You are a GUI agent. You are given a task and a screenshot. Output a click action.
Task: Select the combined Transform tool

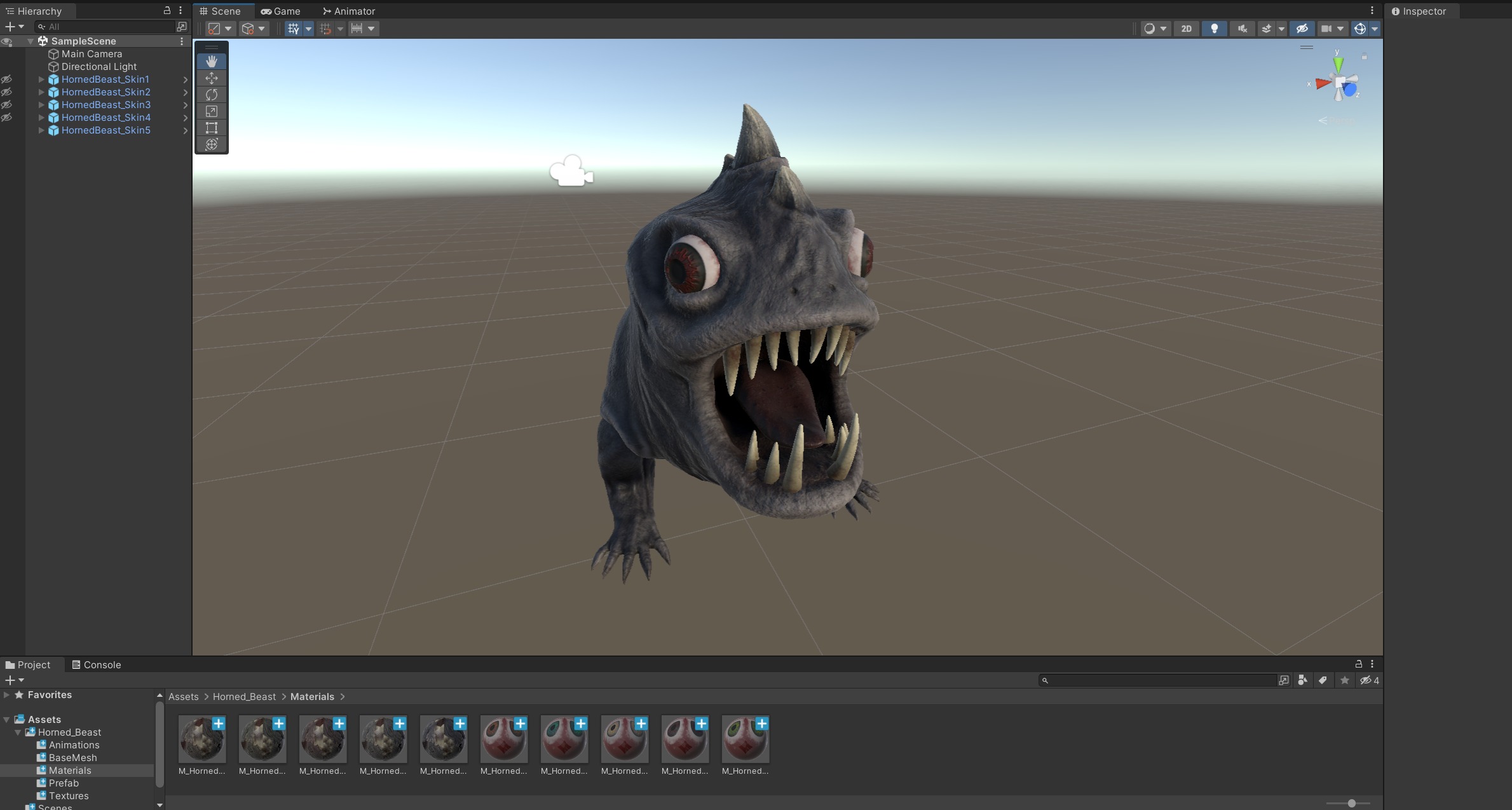pyautogui.click(x=212, y=144)
